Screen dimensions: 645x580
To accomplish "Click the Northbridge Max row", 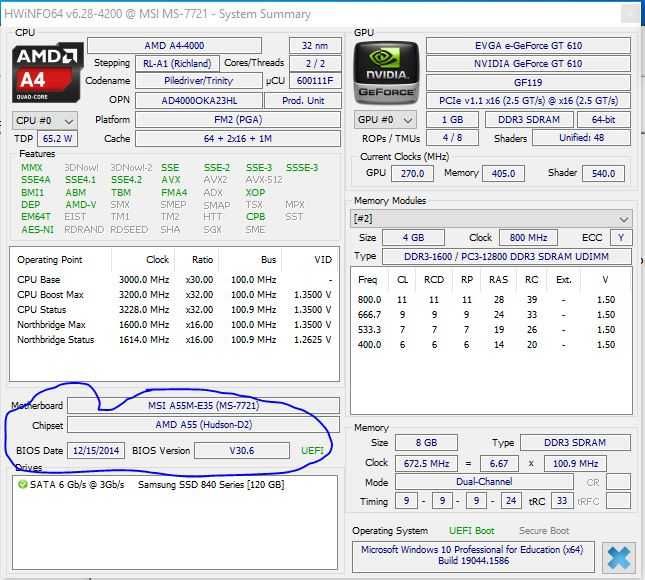I will [x=174, y=325].
